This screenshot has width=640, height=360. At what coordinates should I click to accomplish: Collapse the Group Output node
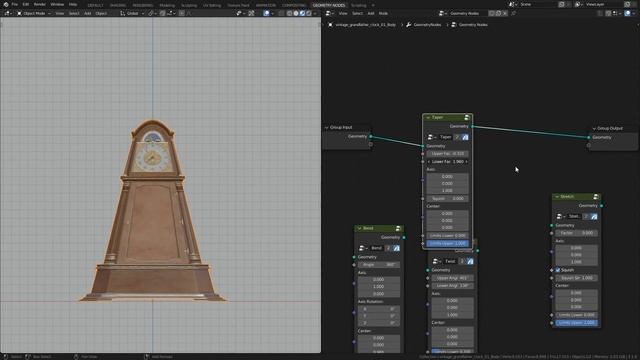594,129
